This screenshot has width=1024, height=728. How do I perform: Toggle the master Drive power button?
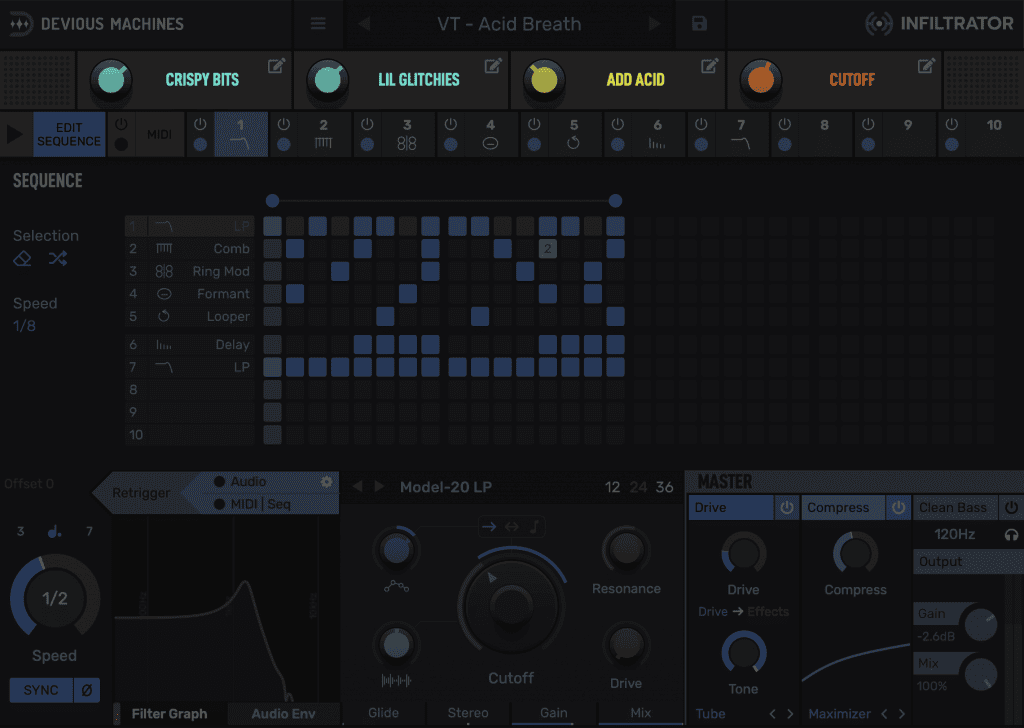[x=786, y=508]
